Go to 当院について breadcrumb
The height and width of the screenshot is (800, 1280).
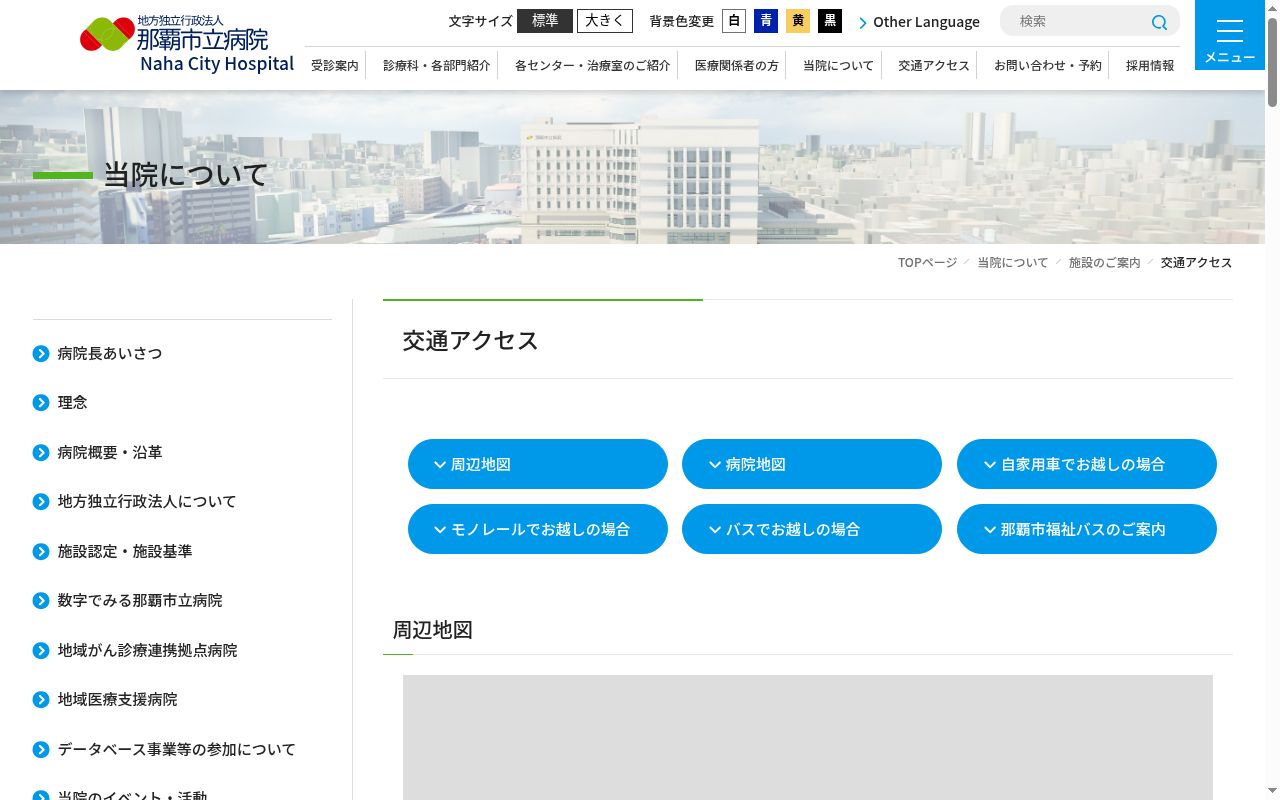(x=1012, y=262)
